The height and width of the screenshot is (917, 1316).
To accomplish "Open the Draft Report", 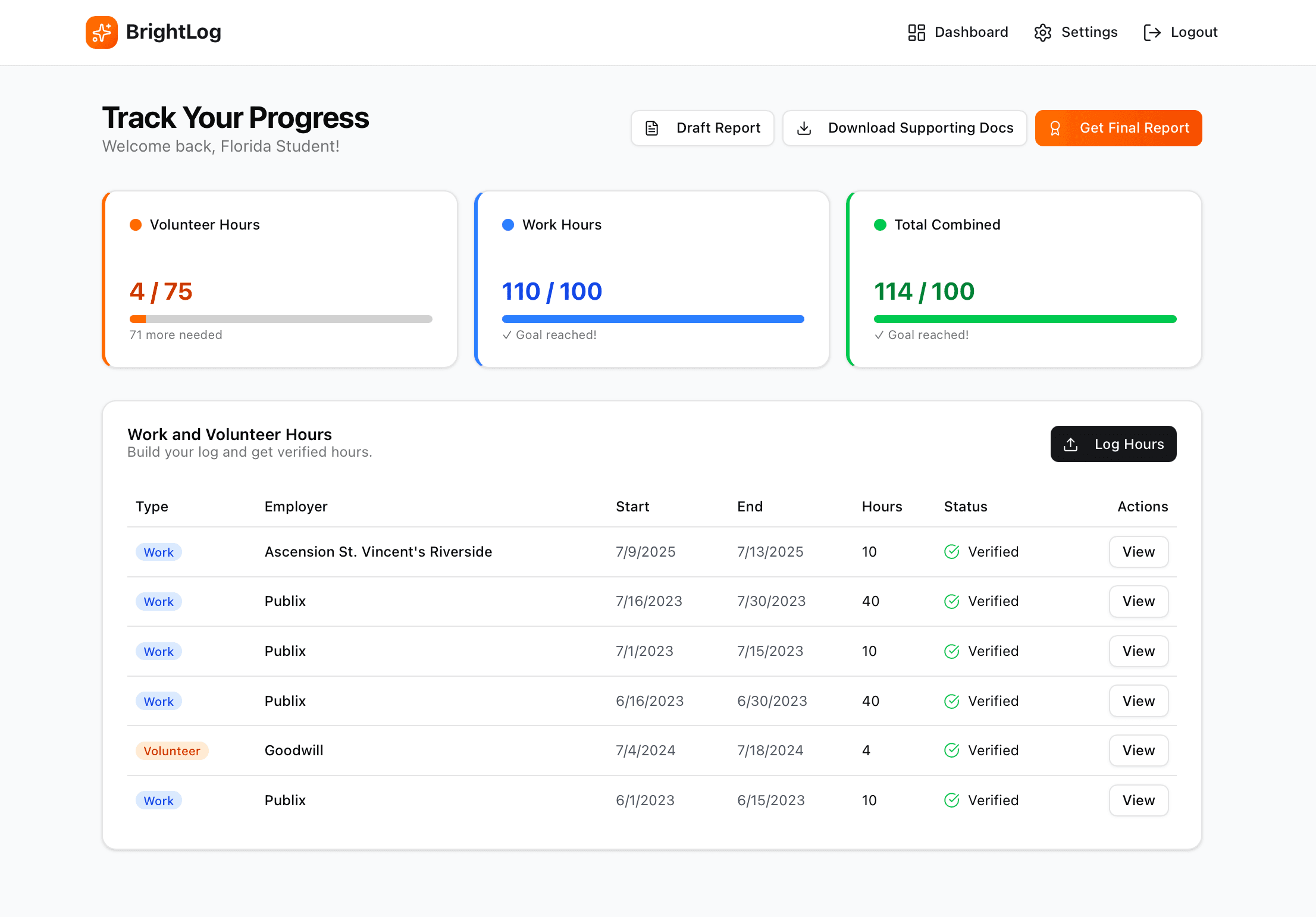I will click(x=702, y=127).
